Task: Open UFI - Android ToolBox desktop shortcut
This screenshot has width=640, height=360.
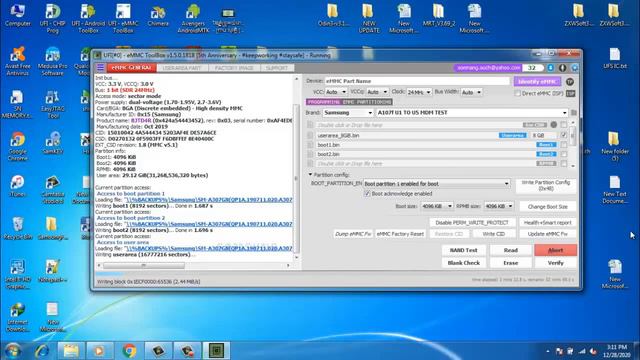Action: point(88,18)
